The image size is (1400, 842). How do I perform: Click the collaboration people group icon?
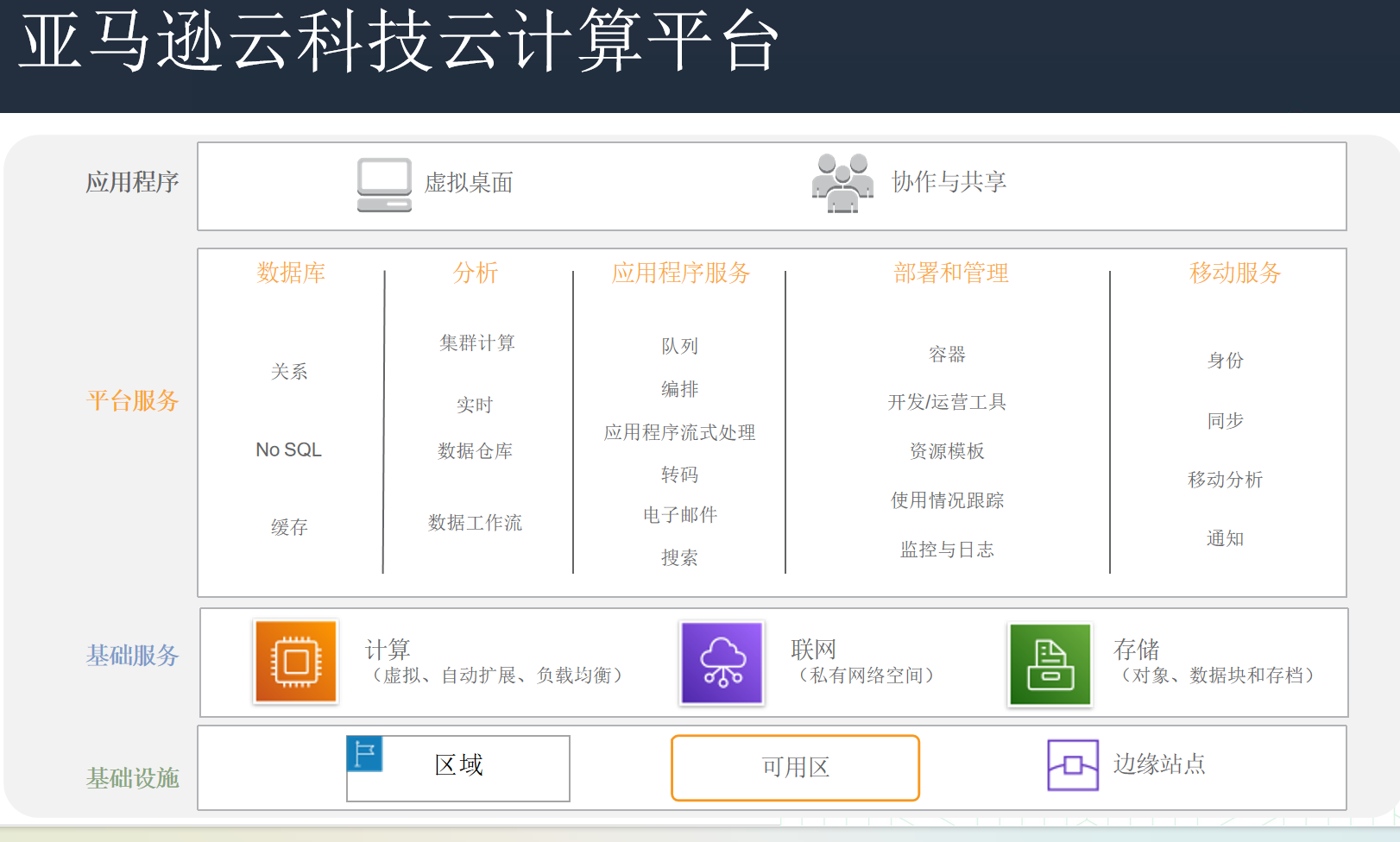coord(842,182)
